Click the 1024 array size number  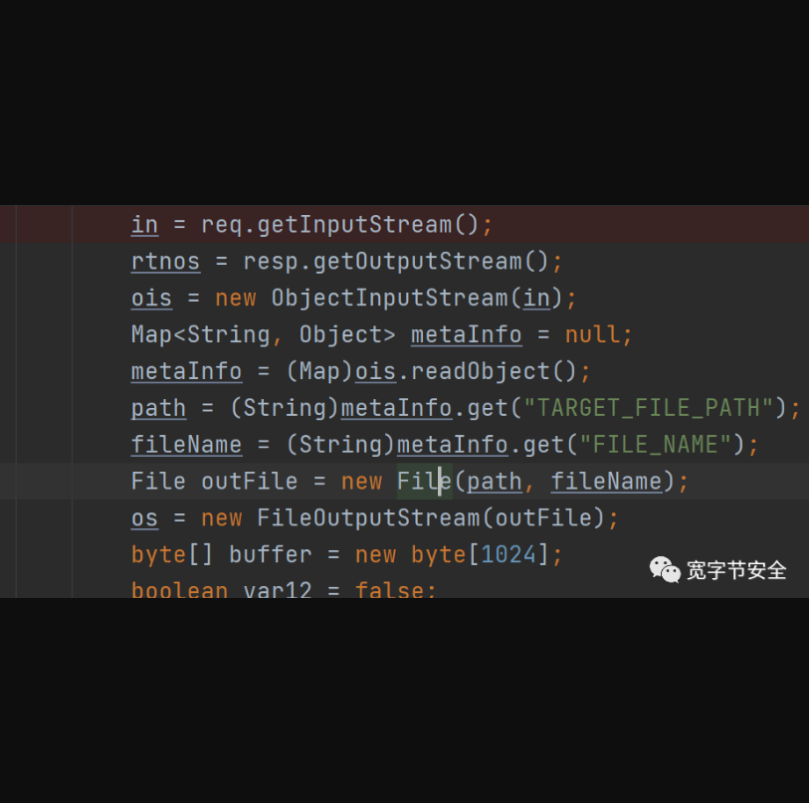point(508,554)
